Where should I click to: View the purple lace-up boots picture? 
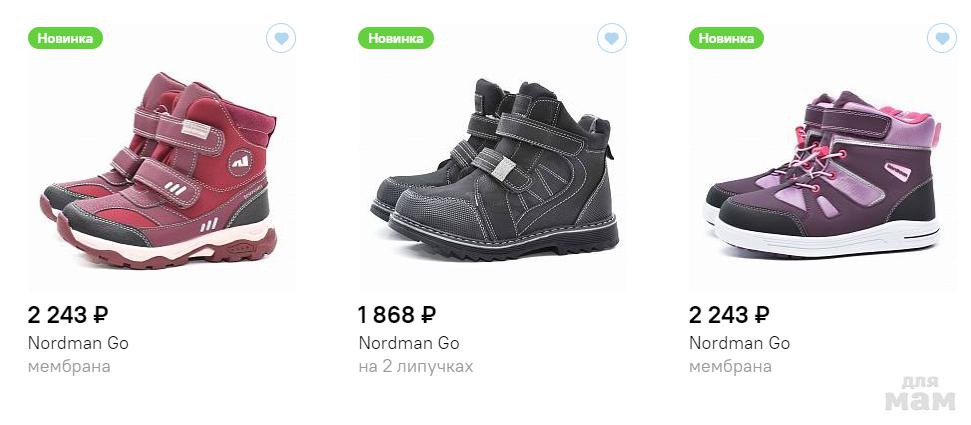point(822,170)
